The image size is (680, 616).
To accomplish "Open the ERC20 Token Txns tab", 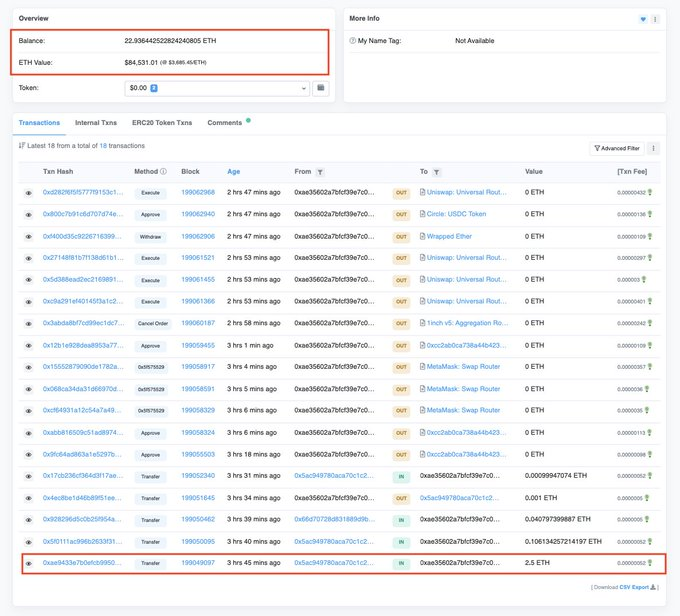I will [162, 123].
